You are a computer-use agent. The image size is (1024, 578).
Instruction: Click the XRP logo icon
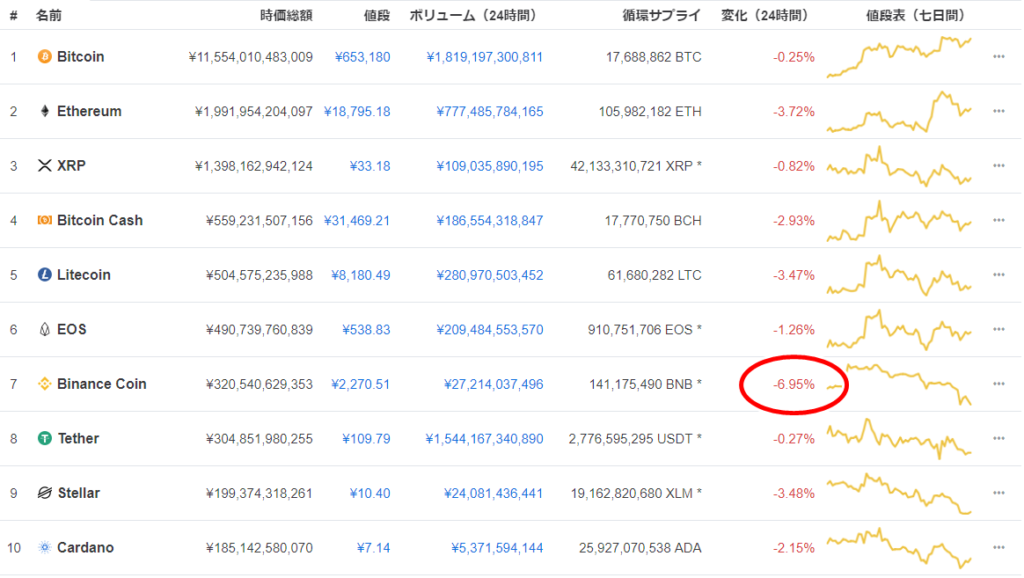(44, 166)
